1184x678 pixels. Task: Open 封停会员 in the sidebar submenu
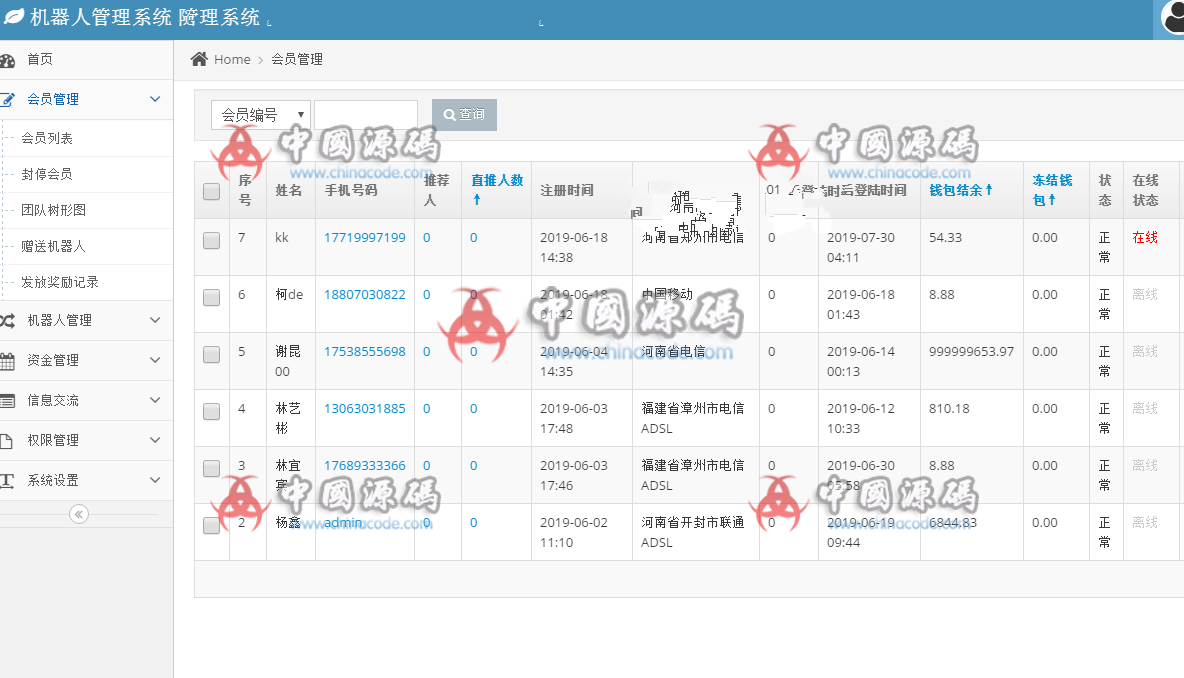(47, 174)
